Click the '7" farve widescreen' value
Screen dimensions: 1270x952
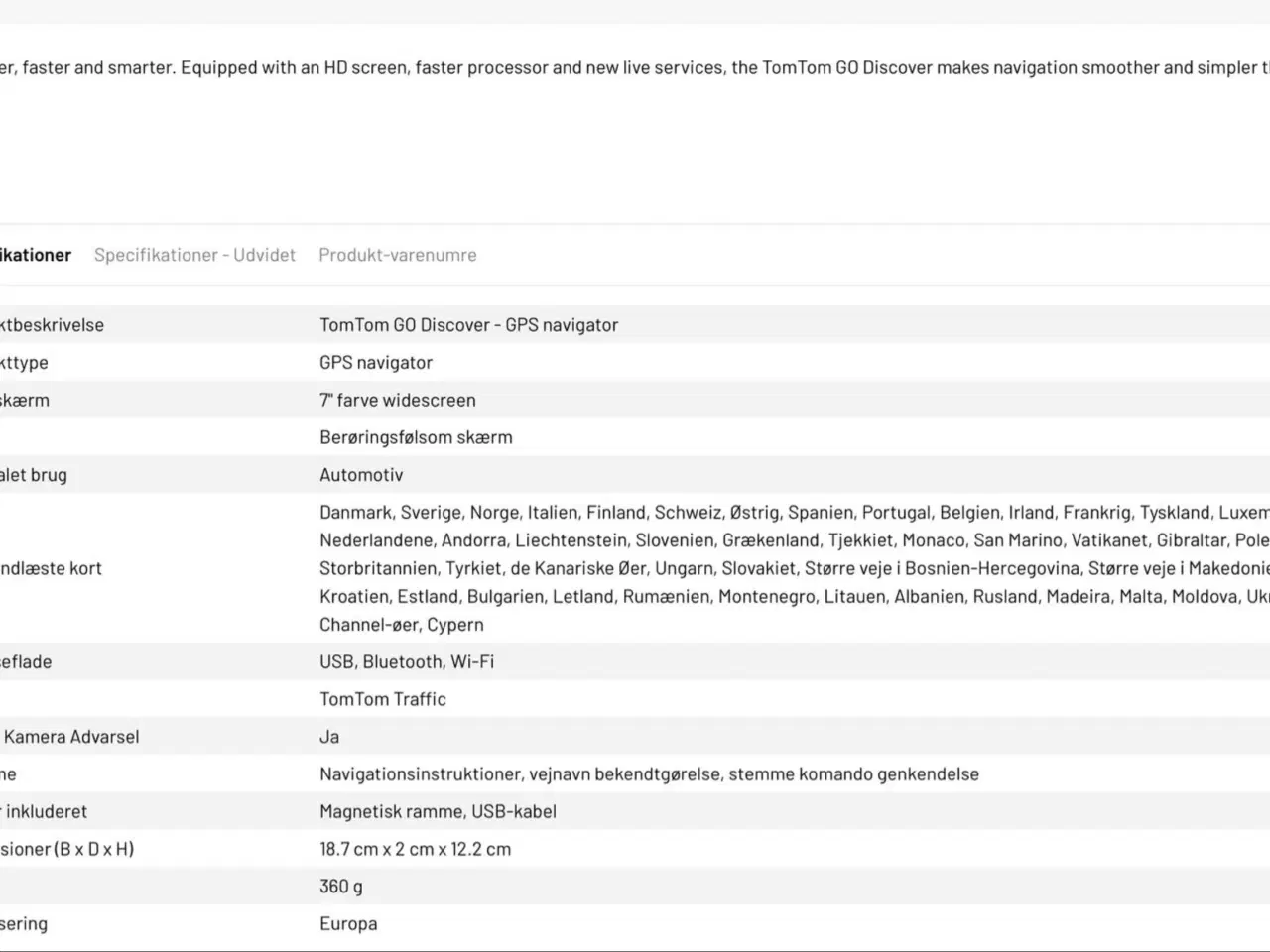coord(397,400)
